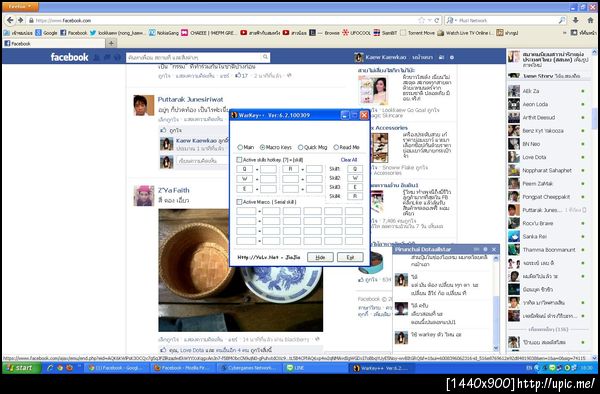
Task: Go to Firefox home page icon
Action: point(590,20)
